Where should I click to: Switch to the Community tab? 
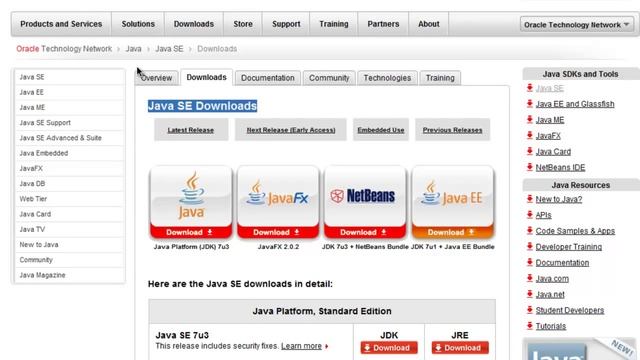(329, 78)
